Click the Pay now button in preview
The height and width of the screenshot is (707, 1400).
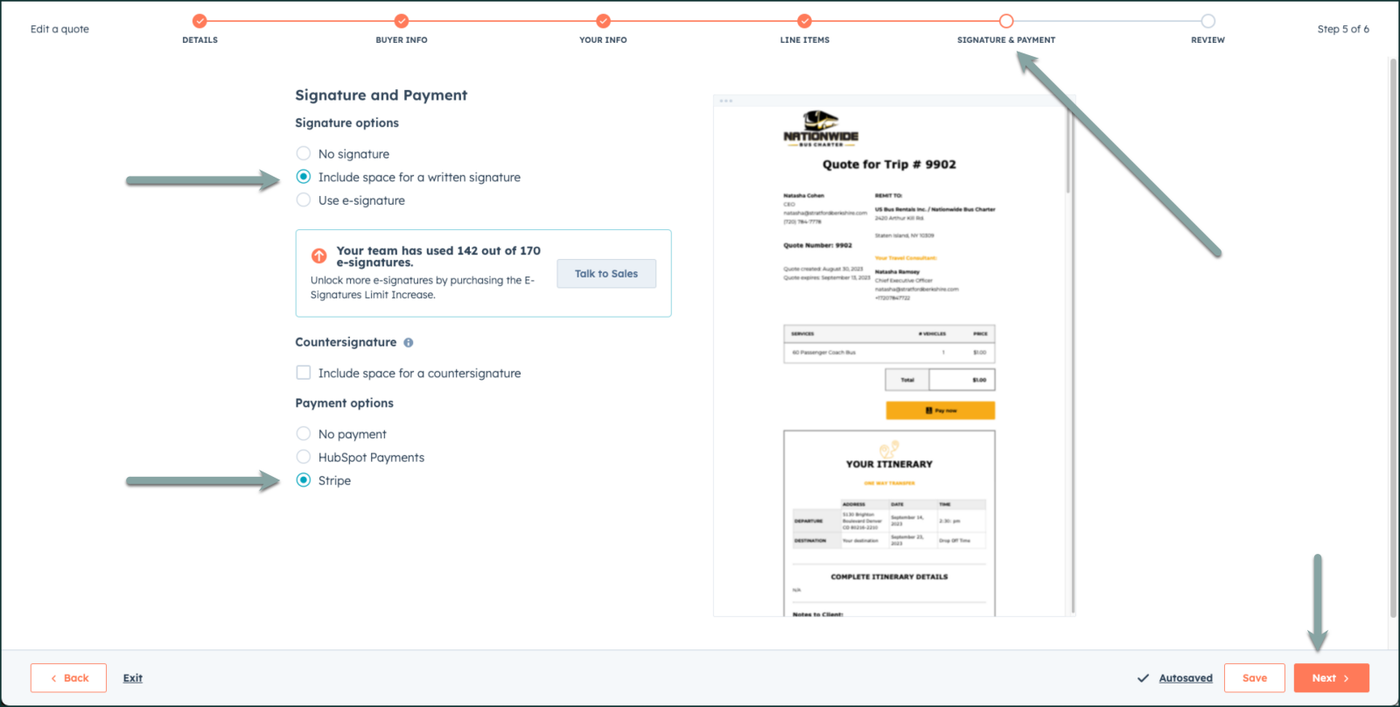(x=940, y=410)
